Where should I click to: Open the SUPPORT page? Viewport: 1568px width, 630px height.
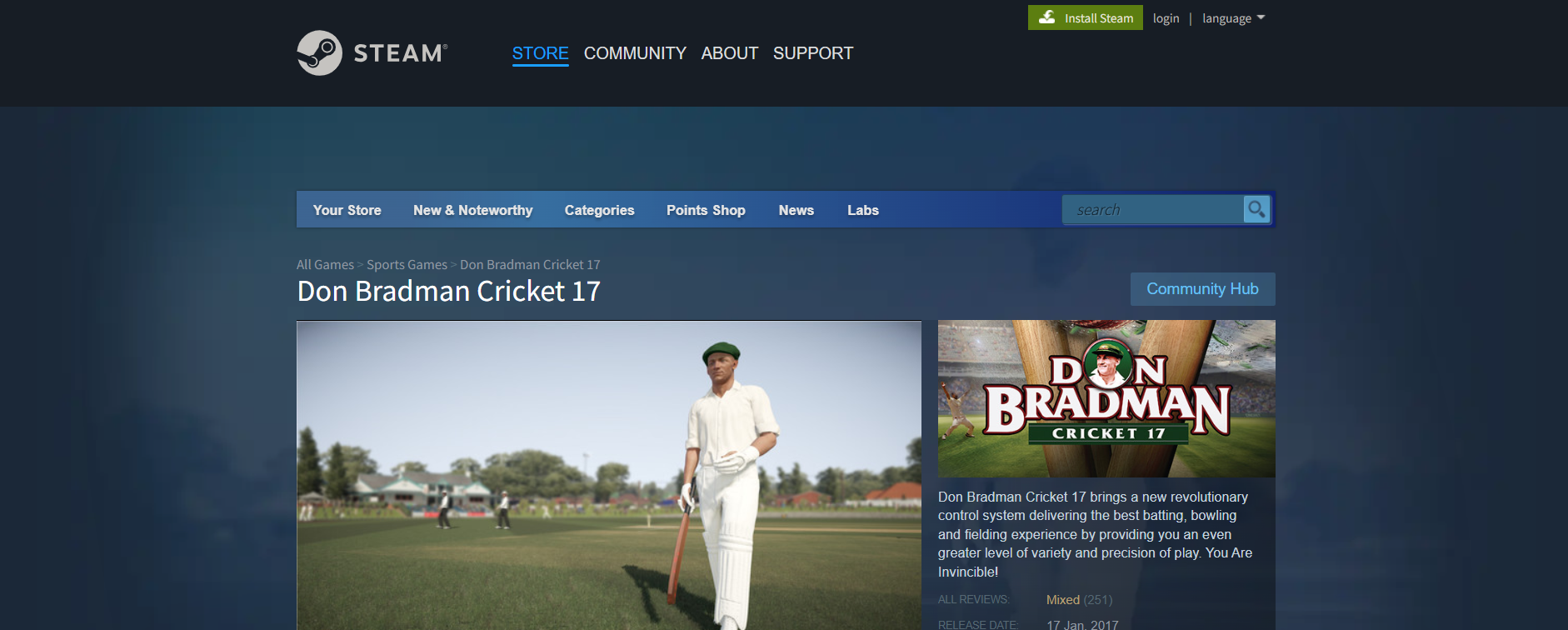813,53
